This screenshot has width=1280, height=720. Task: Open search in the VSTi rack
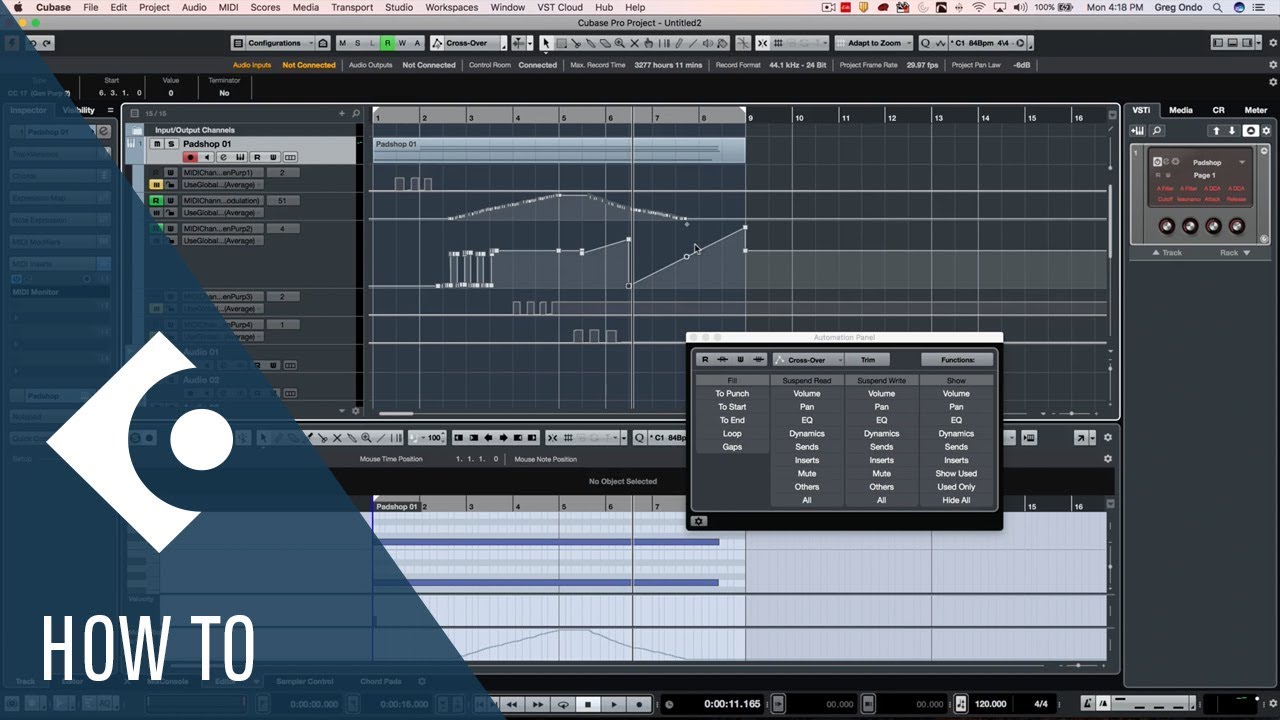pos(1157,131)
